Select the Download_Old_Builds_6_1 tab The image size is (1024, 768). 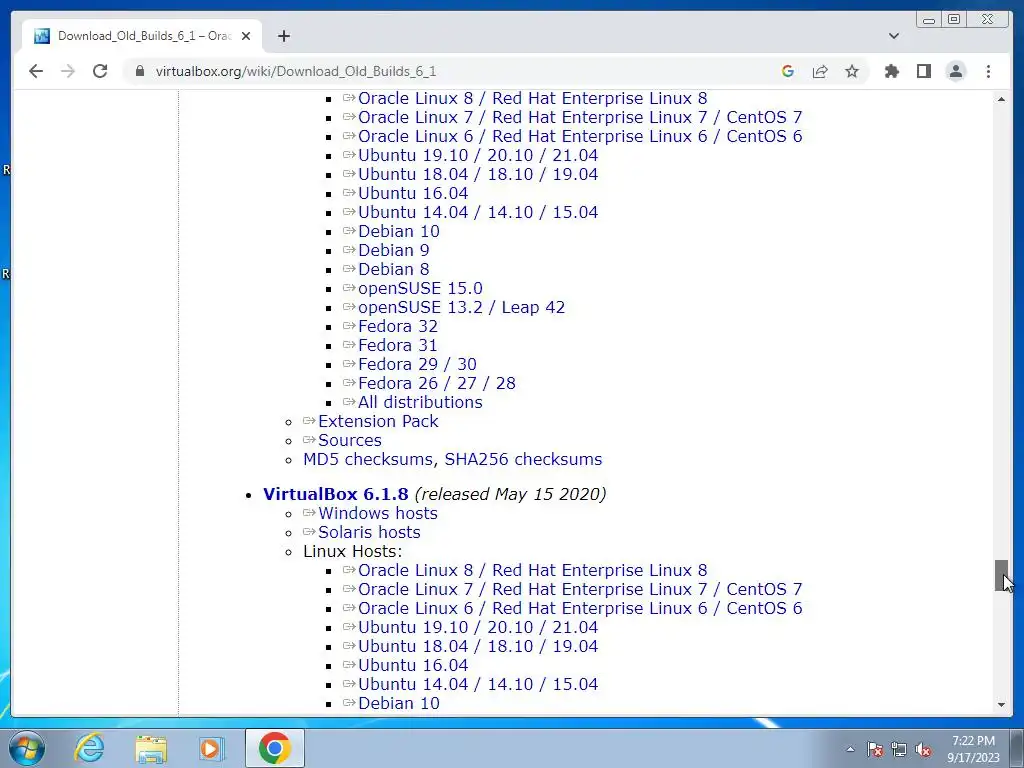click(x=143, y=36)
